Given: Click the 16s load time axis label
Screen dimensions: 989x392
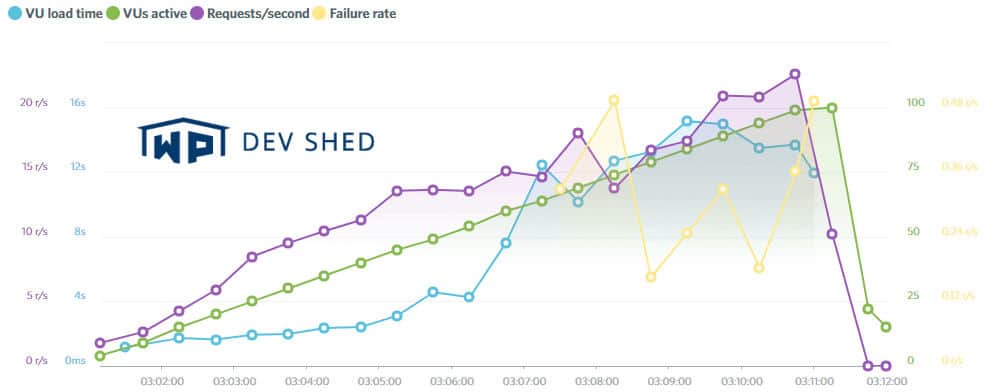Looking at the screenshot, I should click(x=78, y=102).
